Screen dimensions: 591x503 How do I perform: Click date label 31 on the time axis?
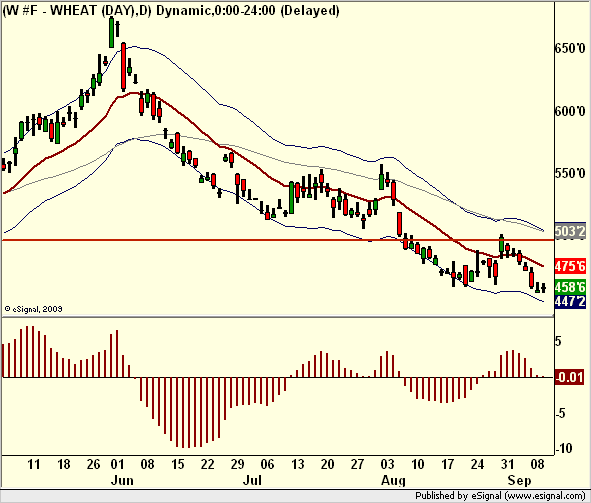[507, 464]
